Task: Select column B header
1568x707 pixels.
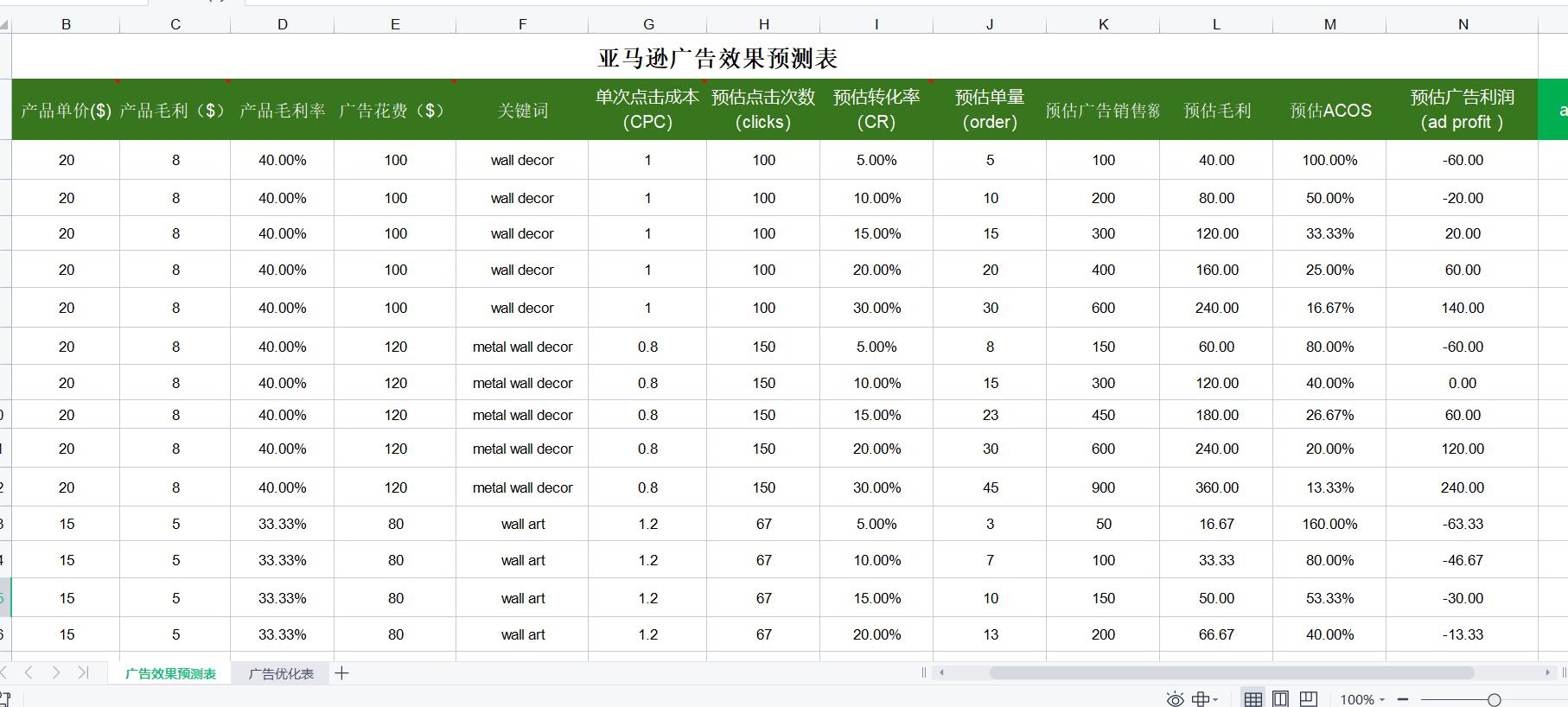Action: tap(66, 24)
